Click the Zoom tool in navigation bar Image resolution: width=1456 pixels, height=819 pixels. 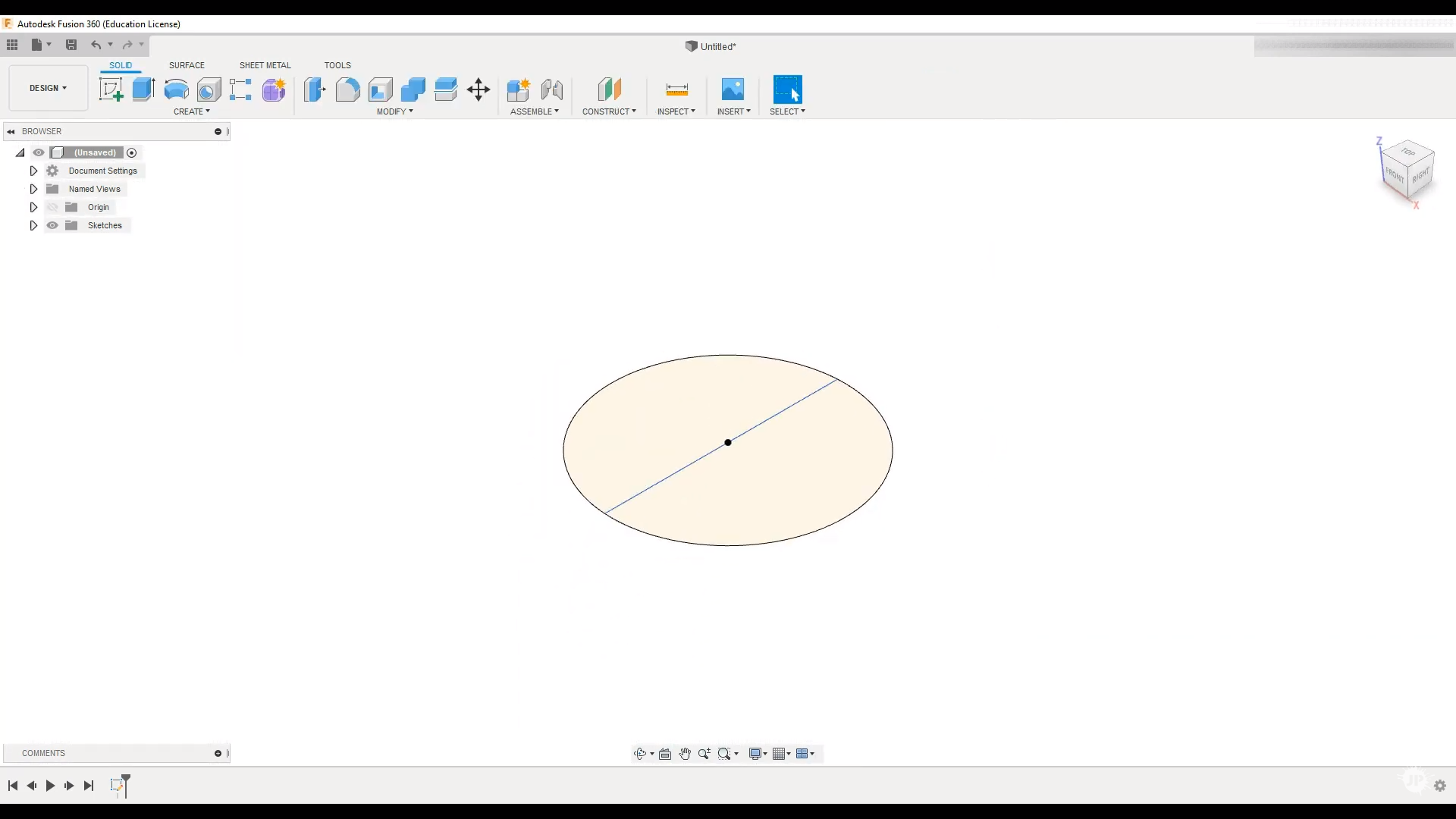[x=704, y=754]
